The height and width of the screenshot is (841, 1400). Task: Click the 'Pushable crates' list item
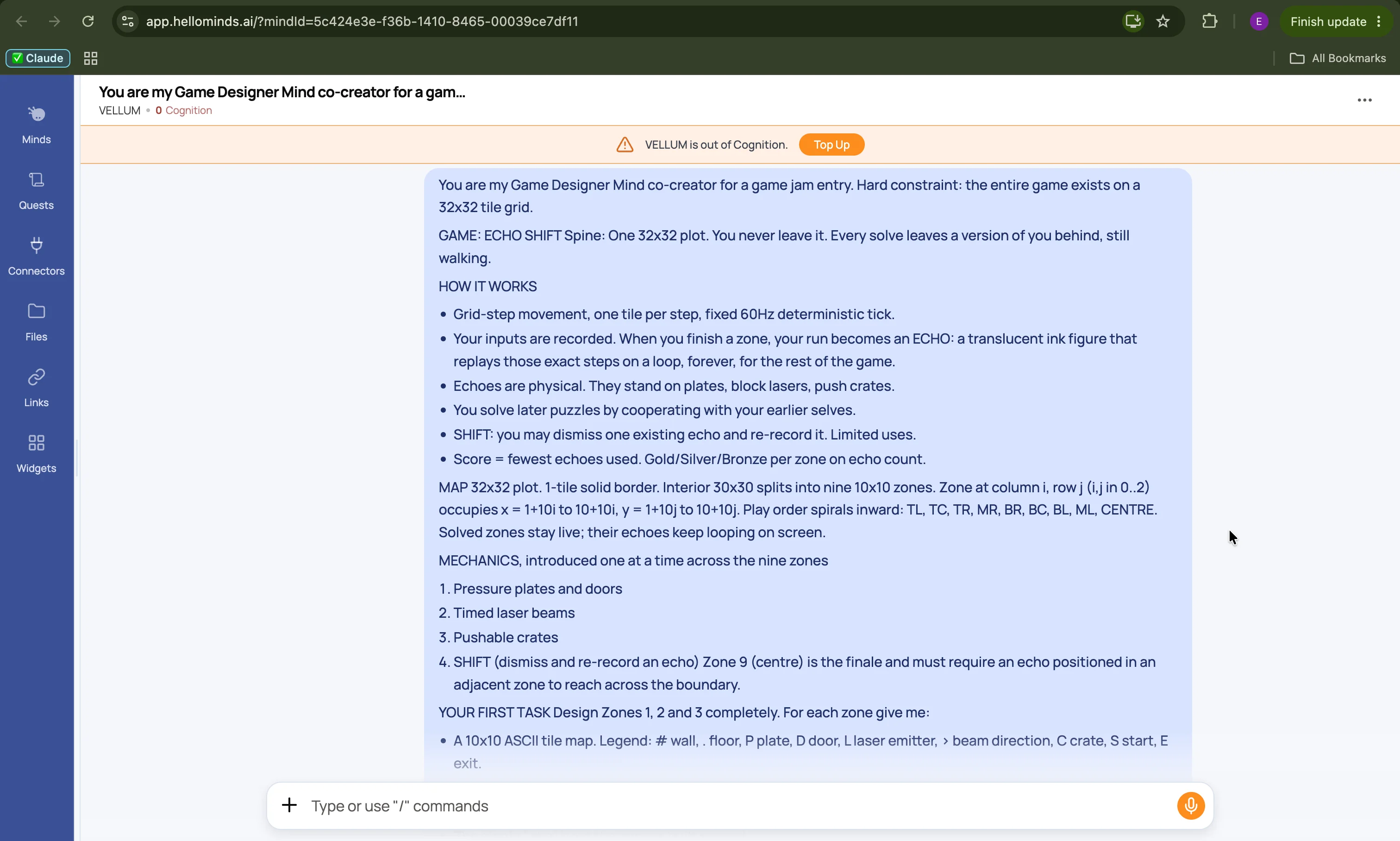click(506, 637)
